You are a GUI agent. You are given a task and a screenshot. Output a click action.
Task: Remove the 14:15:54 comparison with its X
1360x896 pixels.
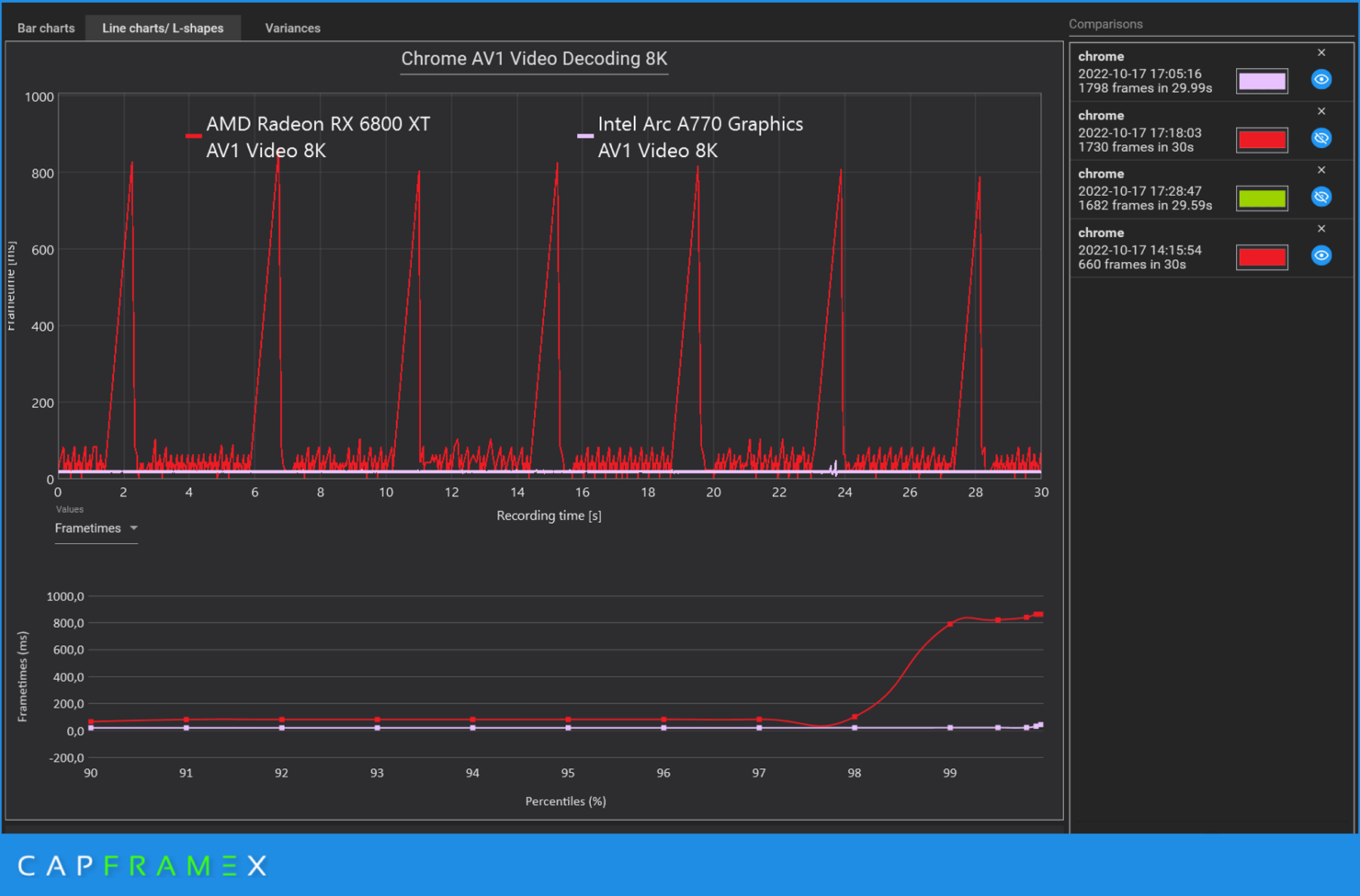pos(1321,230)
